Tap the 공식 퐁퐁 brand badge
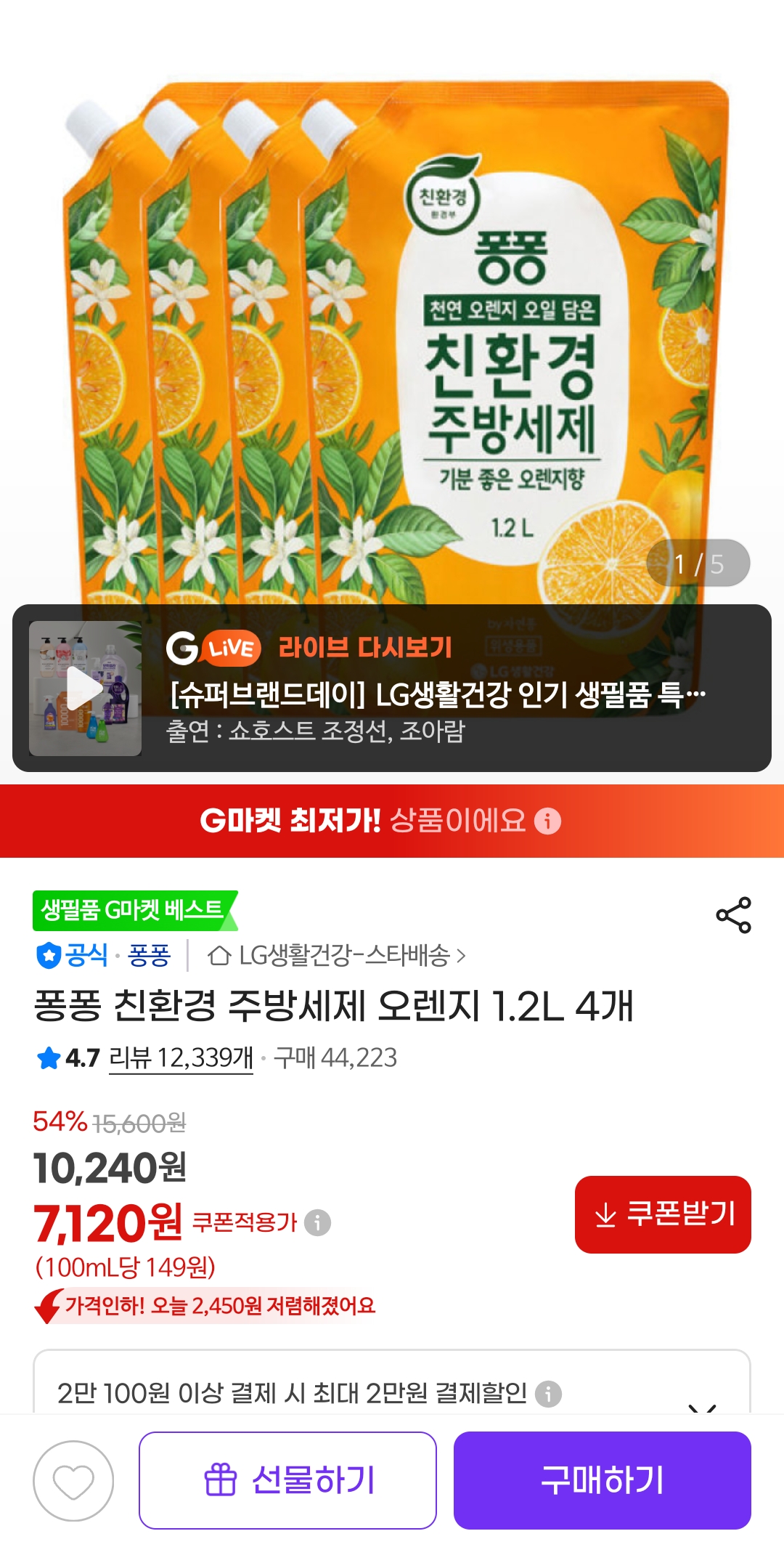Image resolution: width=784 pixels, height=1547 pixels. tap(103, 955)
